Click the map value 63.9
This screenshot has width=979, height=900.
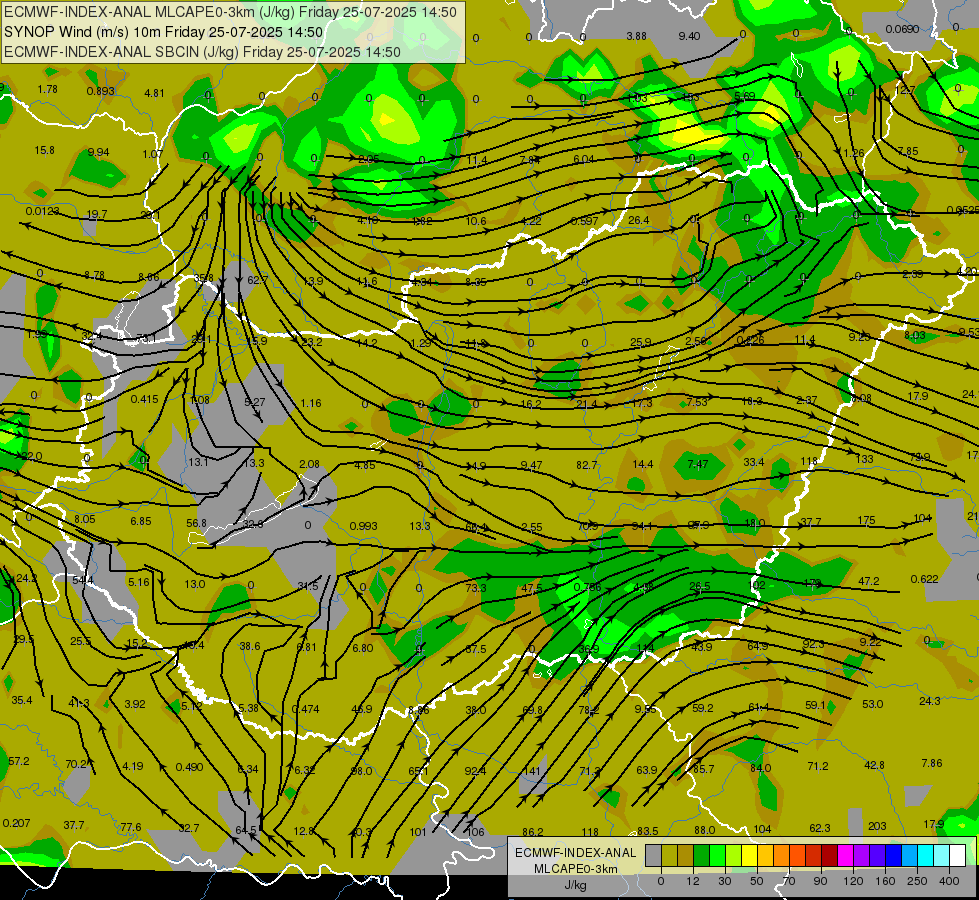pyautogui.click(x=647, y=770)
